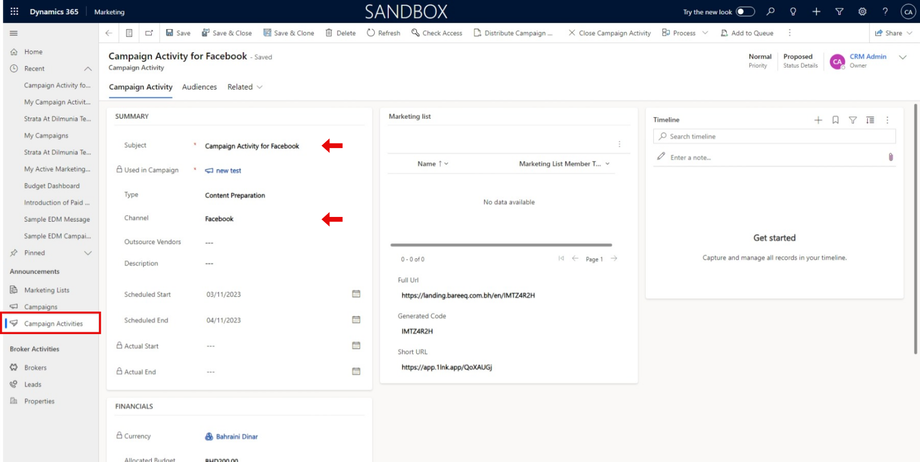This screenshot has height=462, width=920.
Task: Click the attachment paperclip in note box
Action: [890, 157]
